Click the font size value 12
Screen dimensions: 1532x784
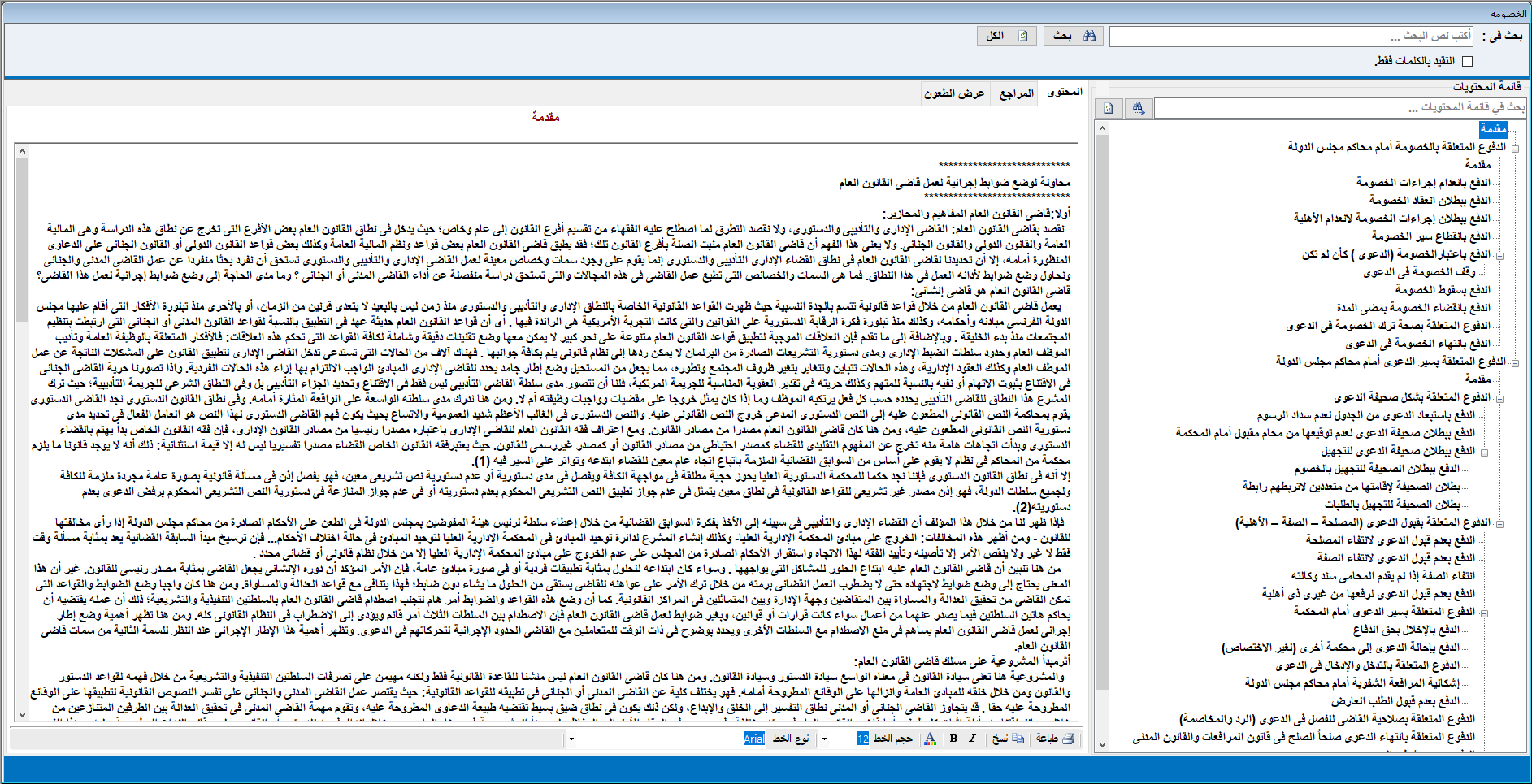(862, 739)
